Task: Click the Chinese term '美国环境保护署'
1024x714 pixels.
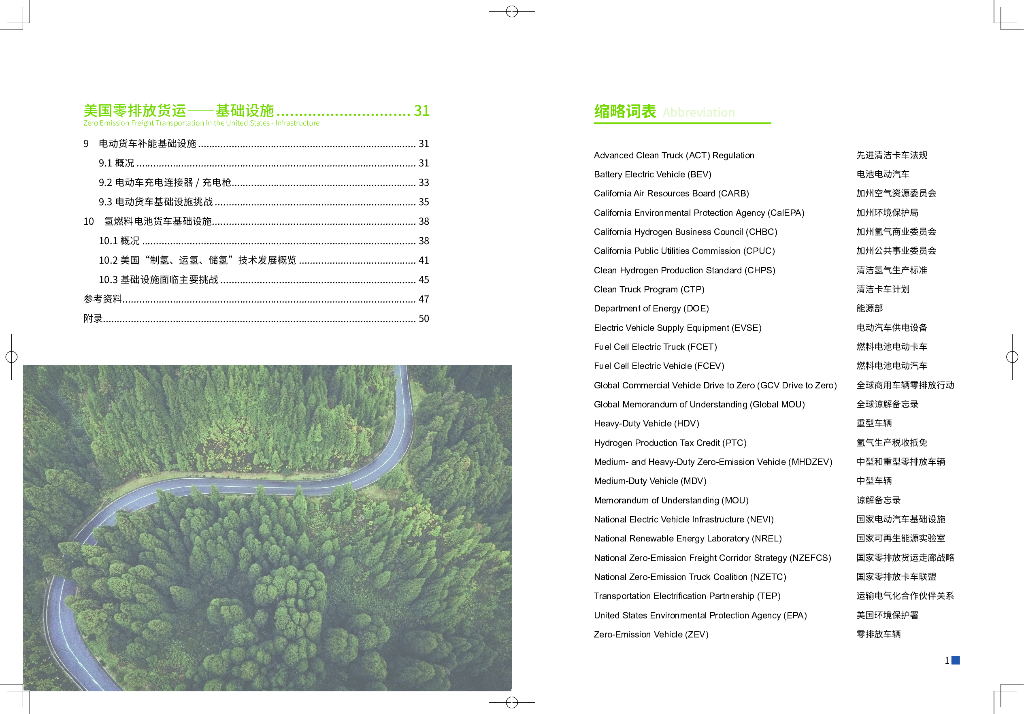Action: pyautogui.click(x=888, y=615)
